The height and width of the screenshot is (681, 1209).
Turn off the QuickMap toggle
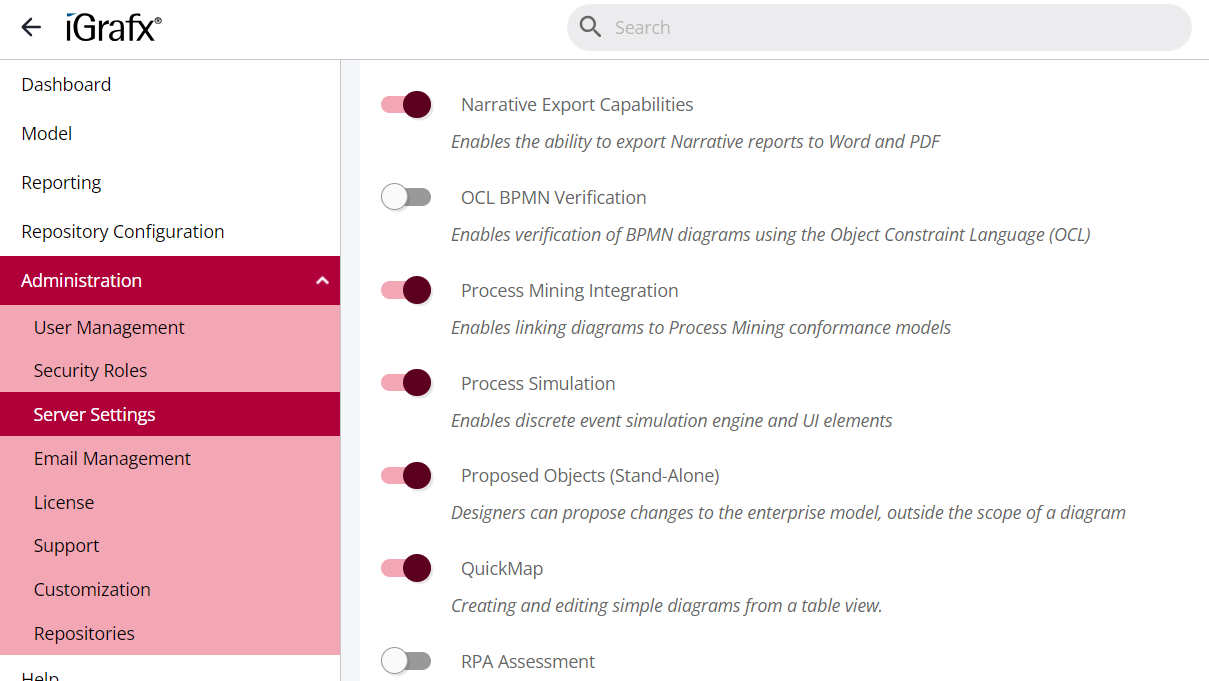406,569
